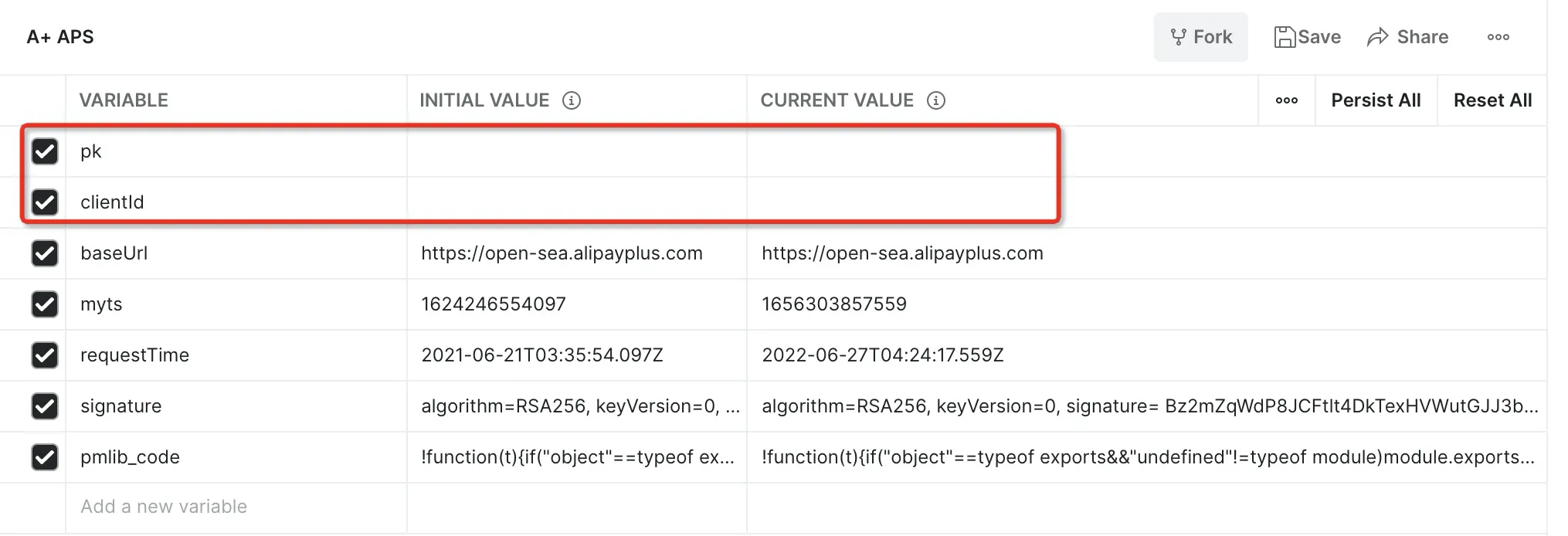Click the Current Value info icon
This screenshot has height=536, width=1568.
936,100
